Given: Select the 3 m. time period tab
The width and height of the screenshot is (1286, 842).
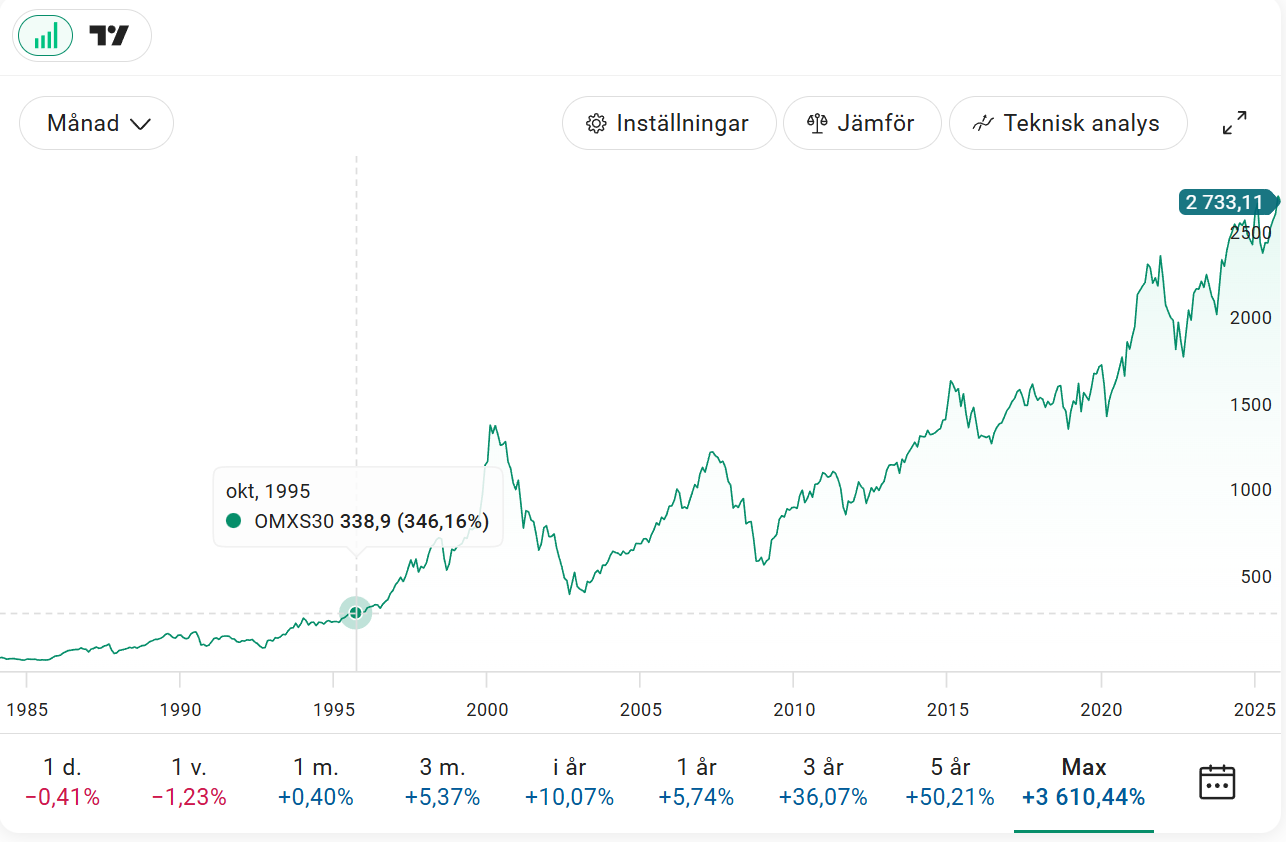Looking at the screenshot, I should 442,782.
